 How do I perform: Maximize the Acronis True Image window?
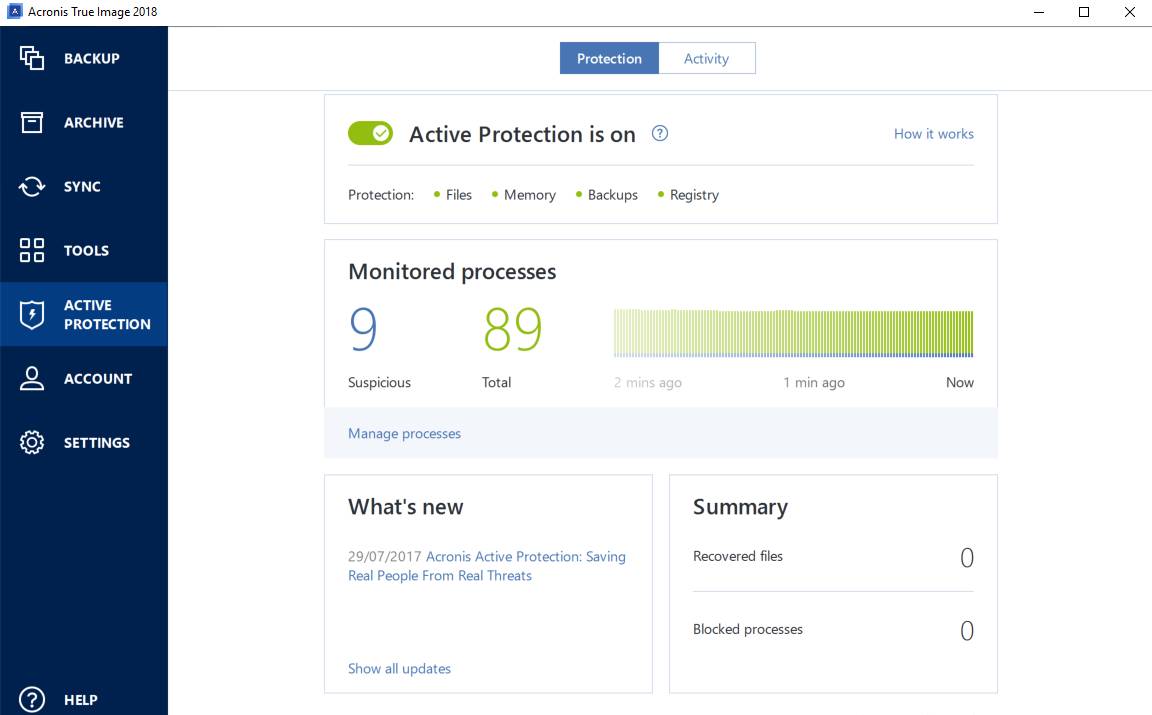coord(1084,12)
